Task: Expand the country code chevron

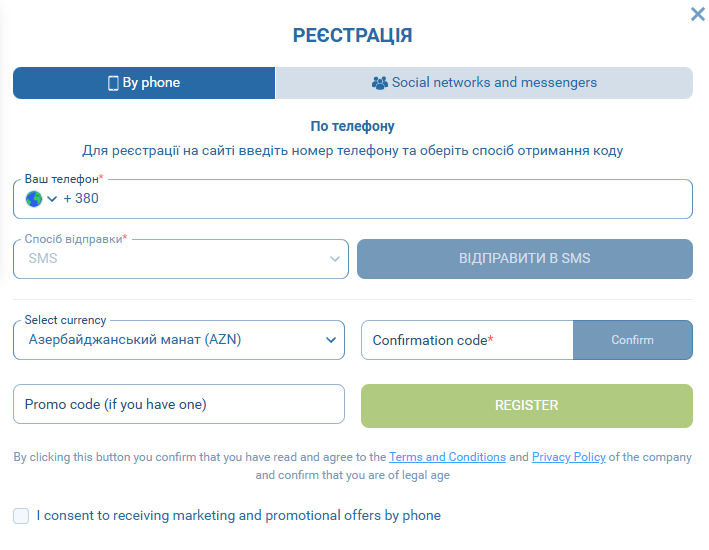Action: click(x=52, y=198)
